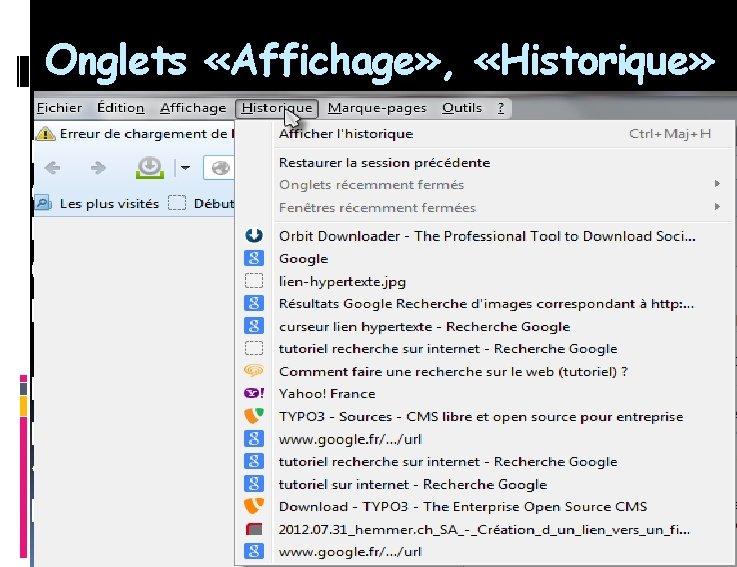
Task: Select the Erreur de chargement tab
Action: (134, 134)
